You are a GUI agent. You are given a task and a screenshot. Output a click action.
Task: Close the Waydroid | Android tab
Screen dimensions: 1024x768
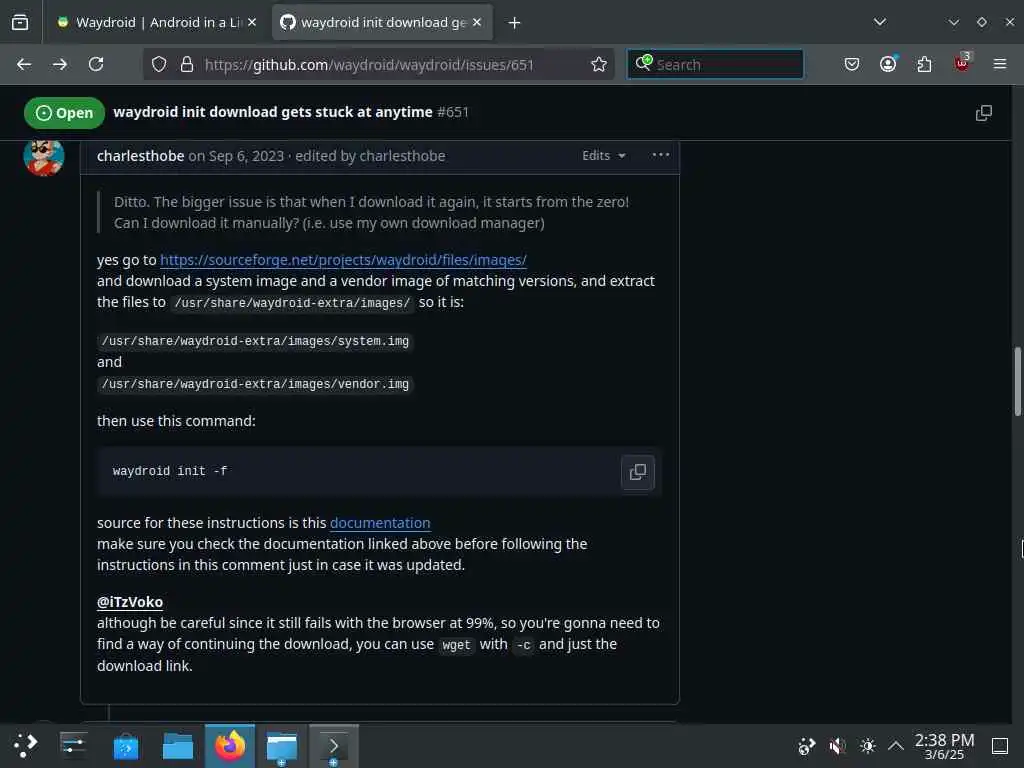coord(252,22)
